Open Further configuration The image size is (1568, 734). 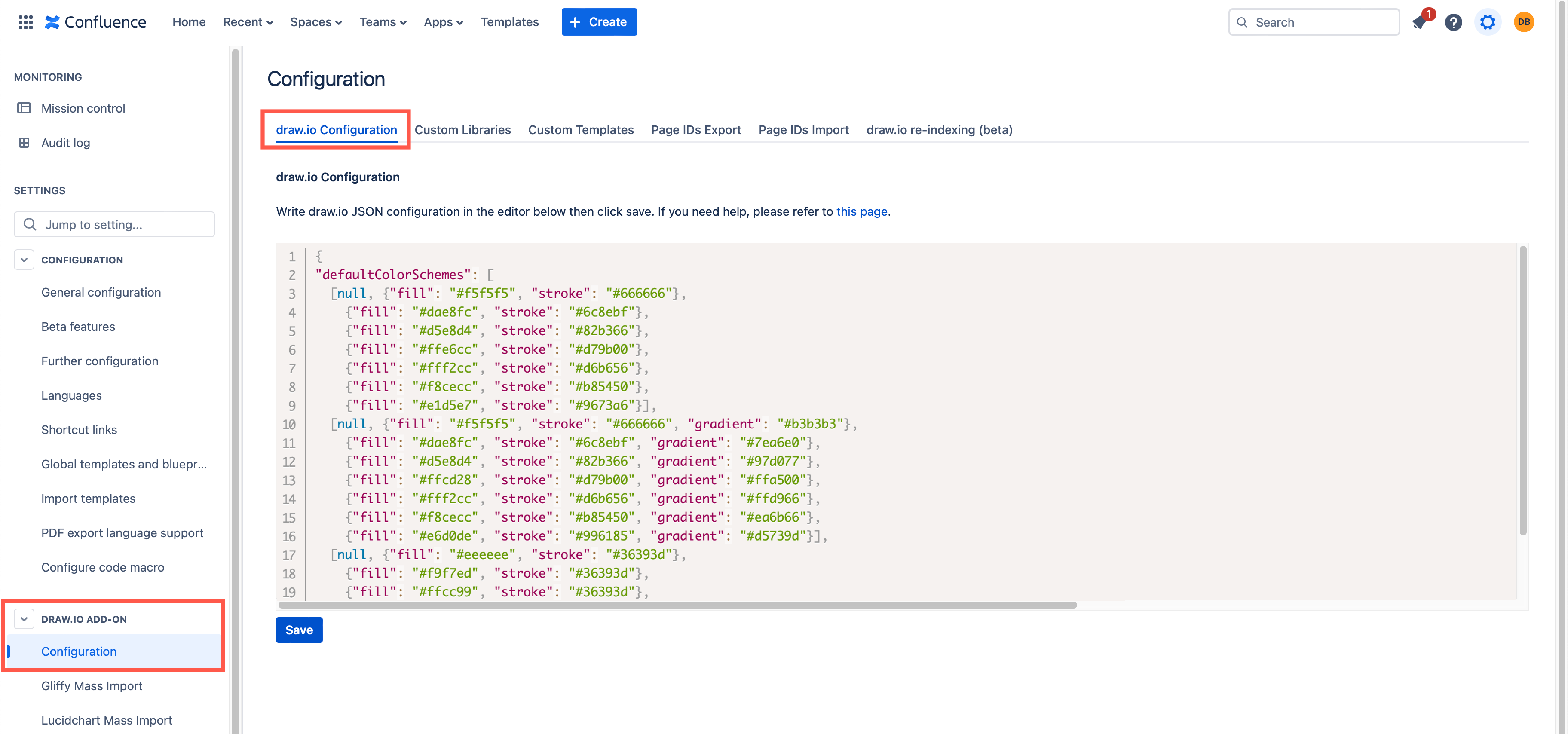[x=100, y=361]
